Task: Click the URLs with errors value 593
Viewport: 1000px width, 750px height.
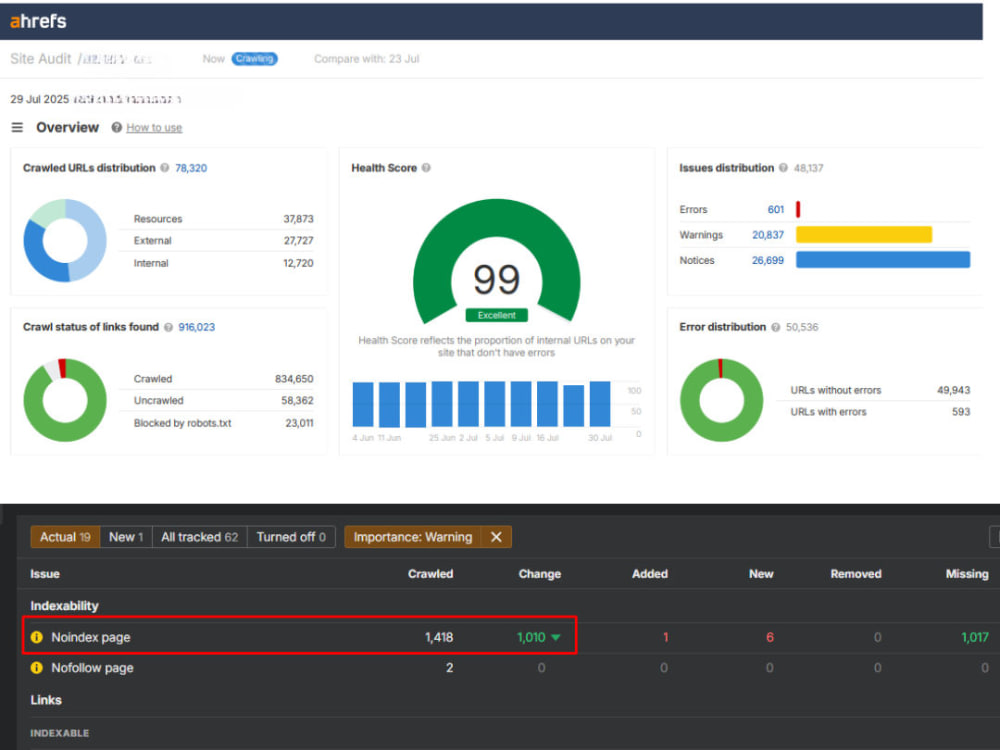Action: click(x=961, y=412)
